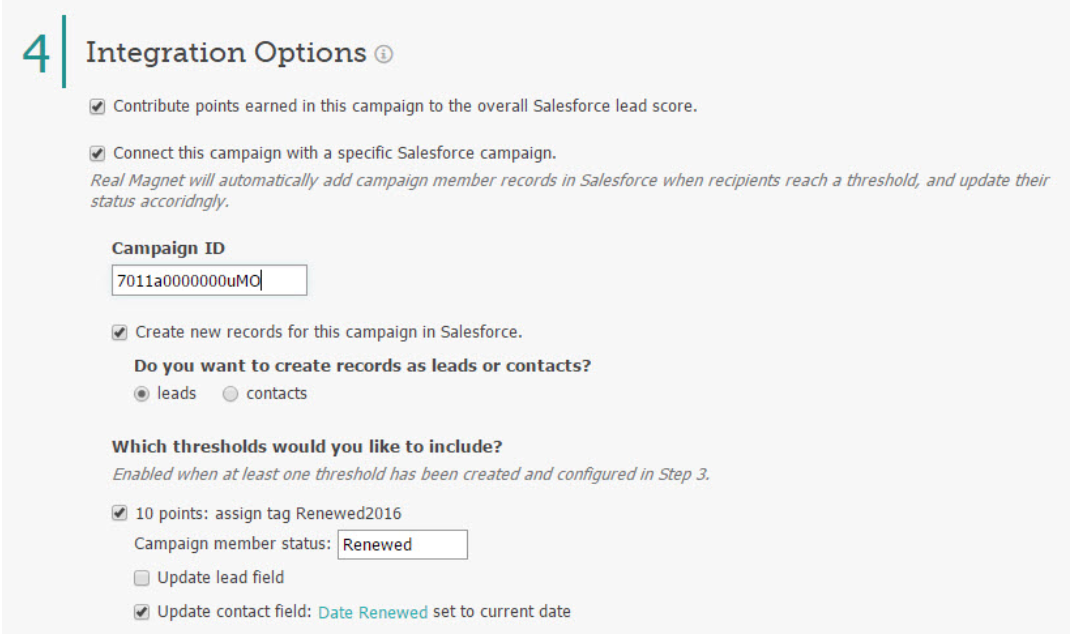Click the Integration Options heading

click(226, 53)
